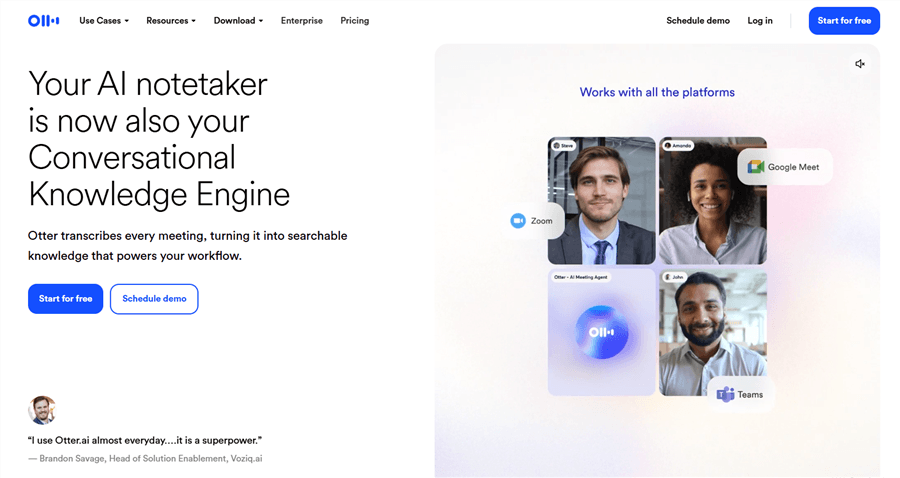Click Start for free below the headline
Viewport: 900px width, 478px height.
tap(65, 299)
